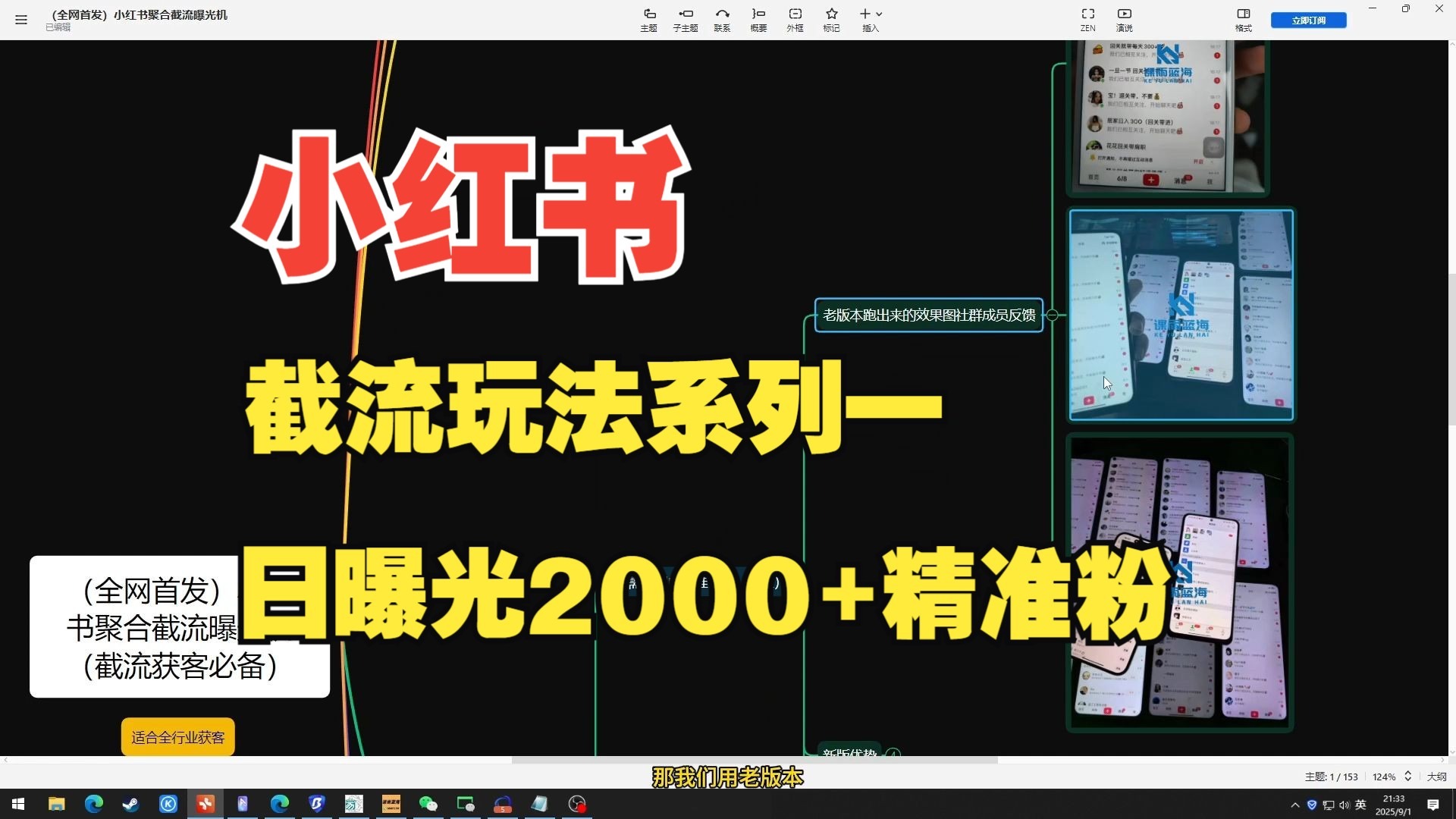This screenshot has height=819, width=1456.
Task: Open Steam from the taskbar
Action: click(131, 804)
